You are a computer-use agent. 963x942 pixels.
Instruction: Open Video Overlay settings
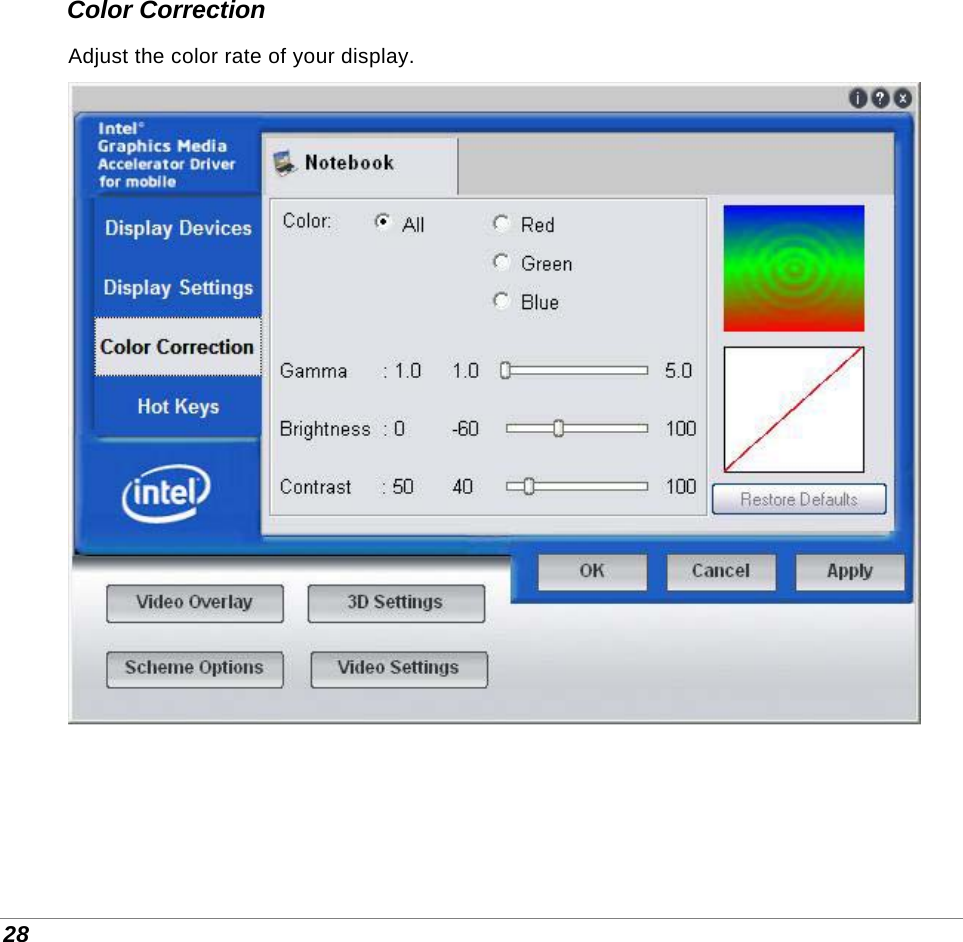[194, 602]
